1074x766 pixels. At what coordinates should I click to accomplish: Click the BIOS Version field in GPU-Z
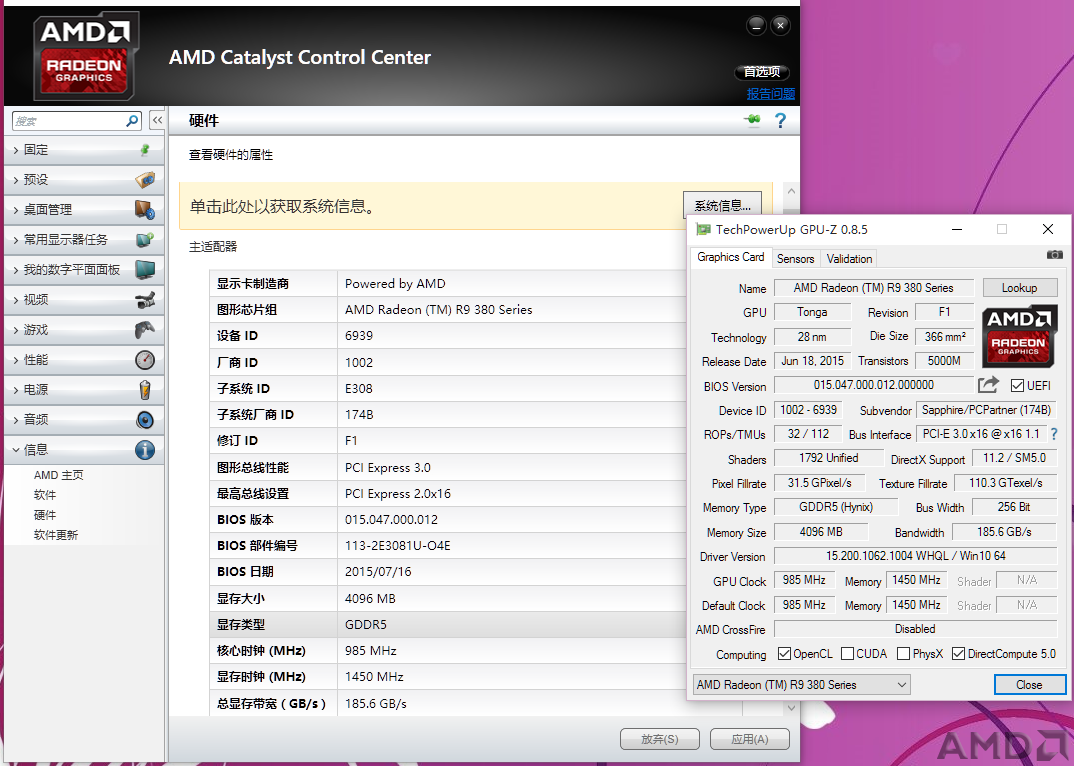(873, 385)
